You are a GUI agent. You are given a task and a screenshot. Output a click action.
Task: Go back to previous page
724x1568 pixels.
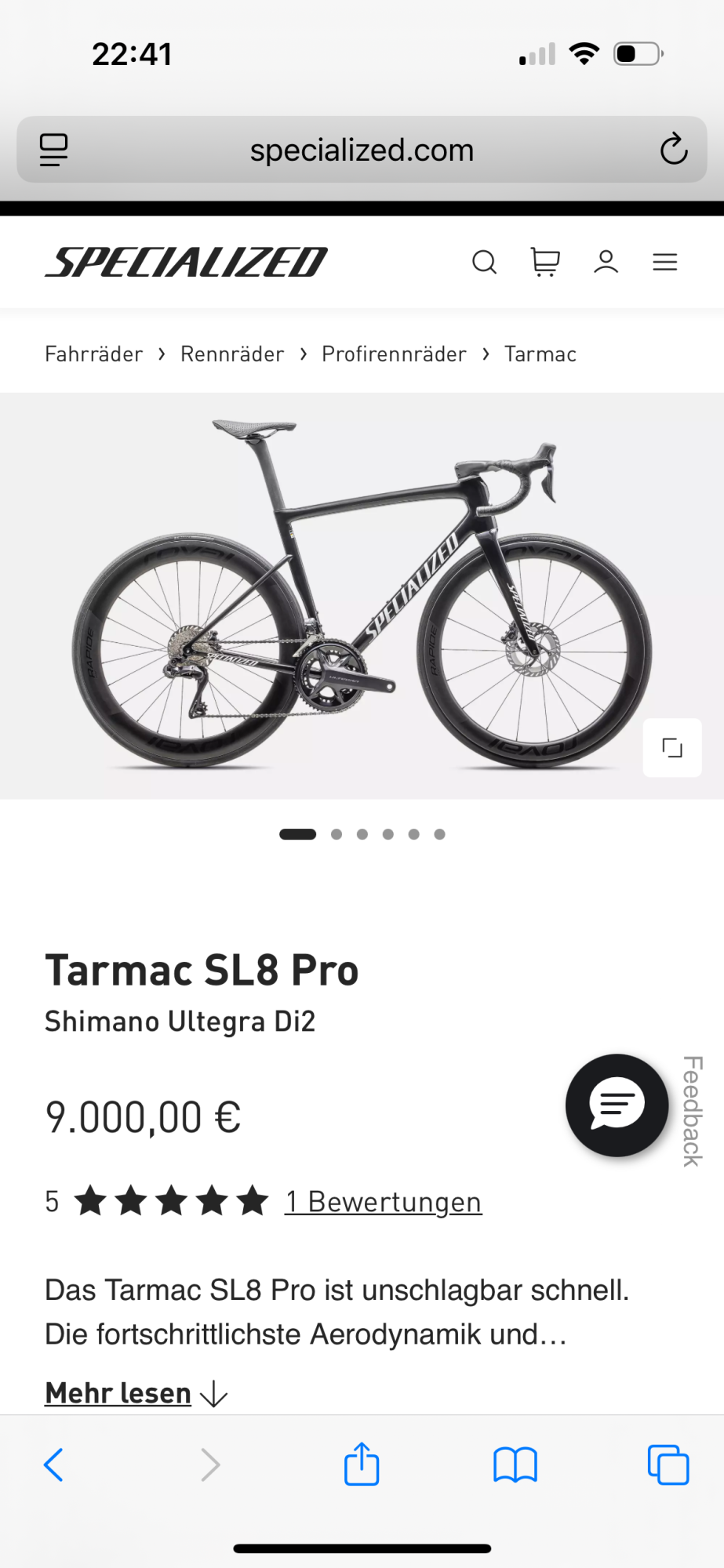(x=53, y=1464)
